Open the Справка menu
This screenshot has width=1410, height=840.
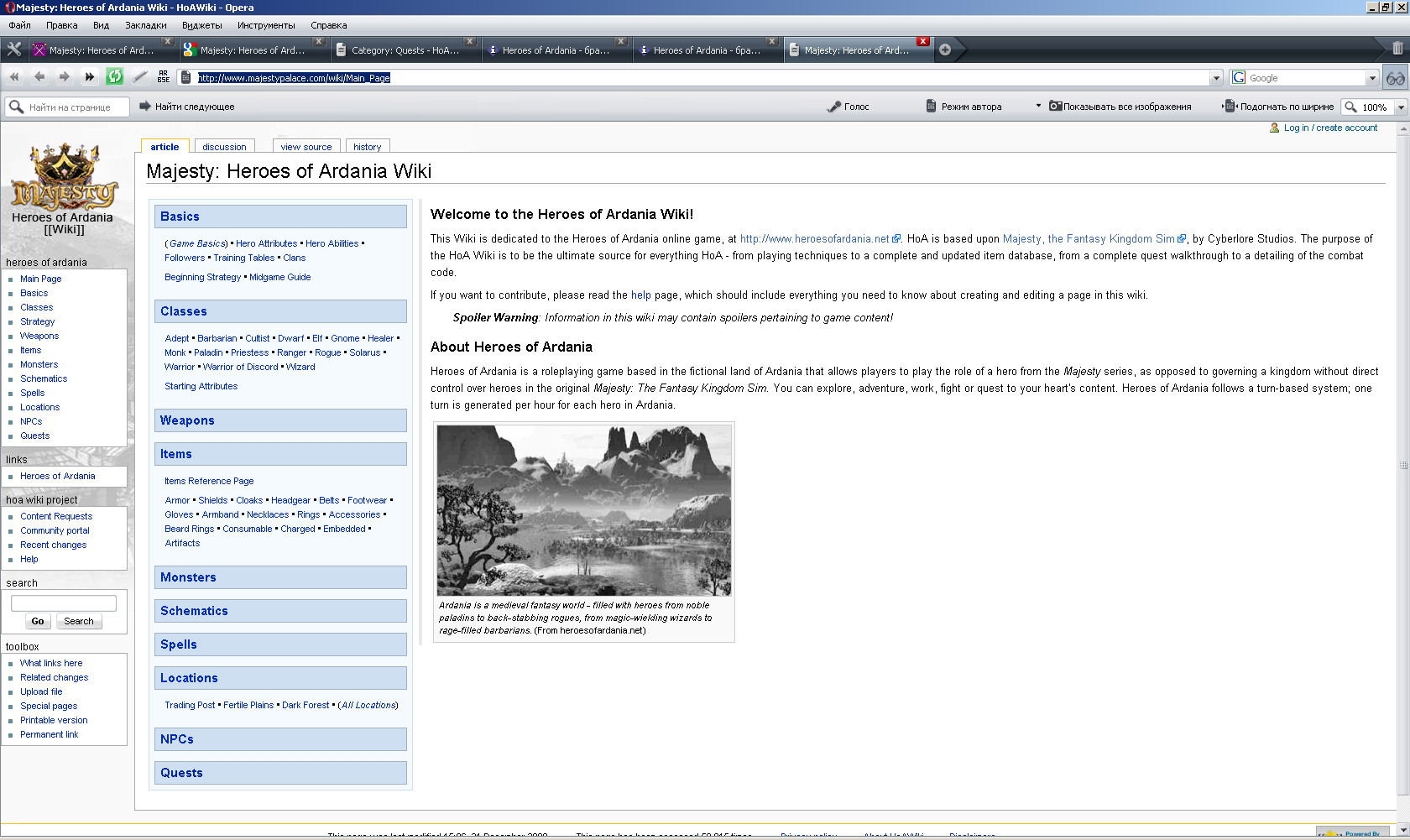pyautogui.click(x=329, y=25)
